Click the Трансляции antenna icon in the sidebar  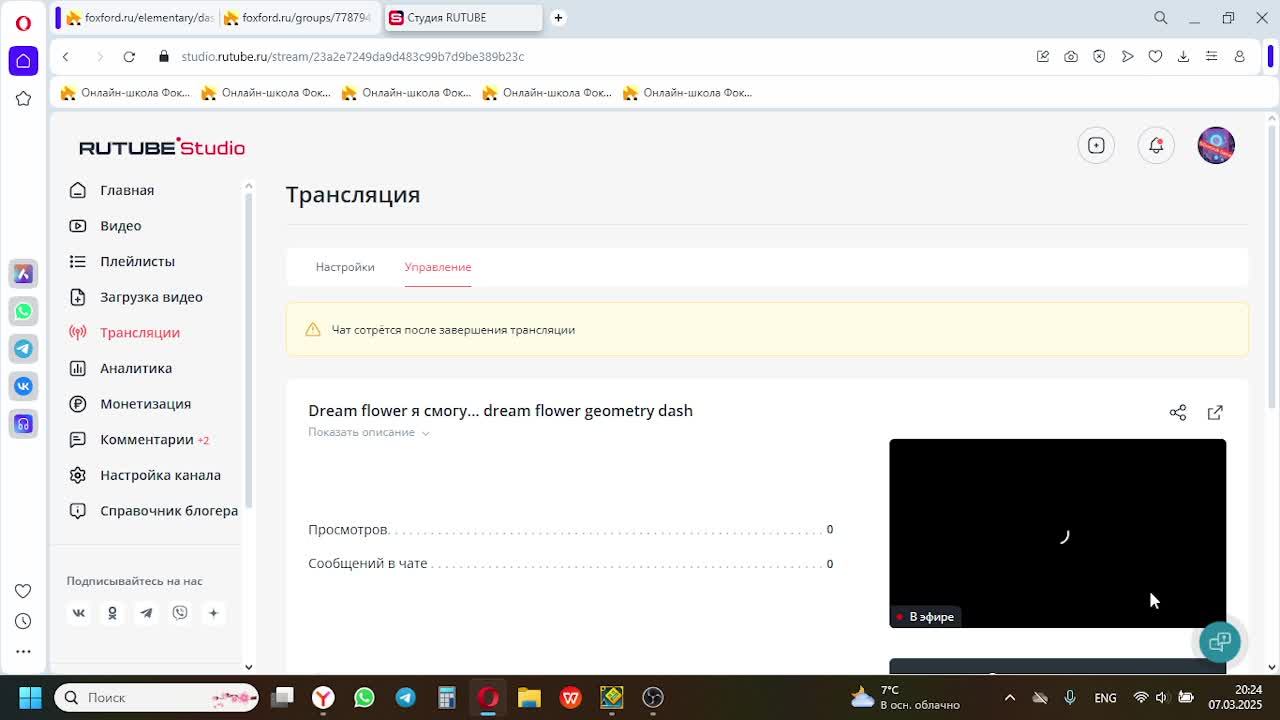pos(77,333)
